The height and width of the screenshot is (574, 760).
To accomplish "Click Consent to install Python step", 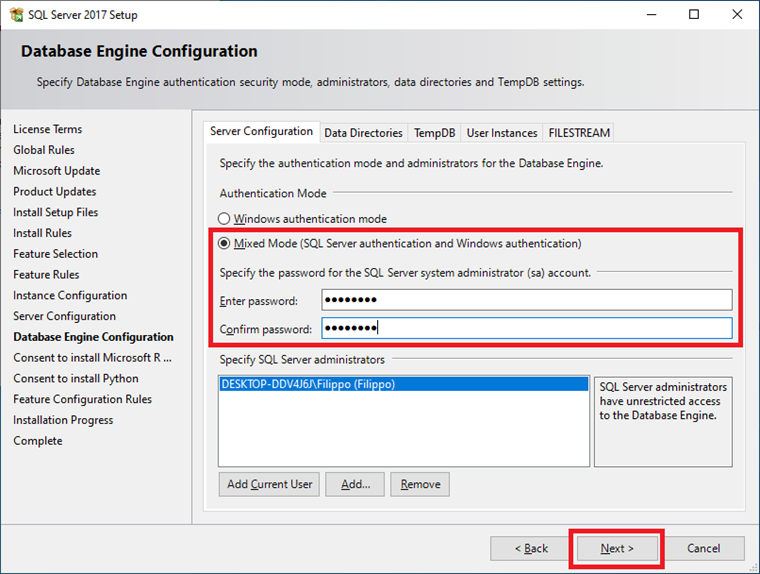I will pyautogui.click(x=76, y=378).
